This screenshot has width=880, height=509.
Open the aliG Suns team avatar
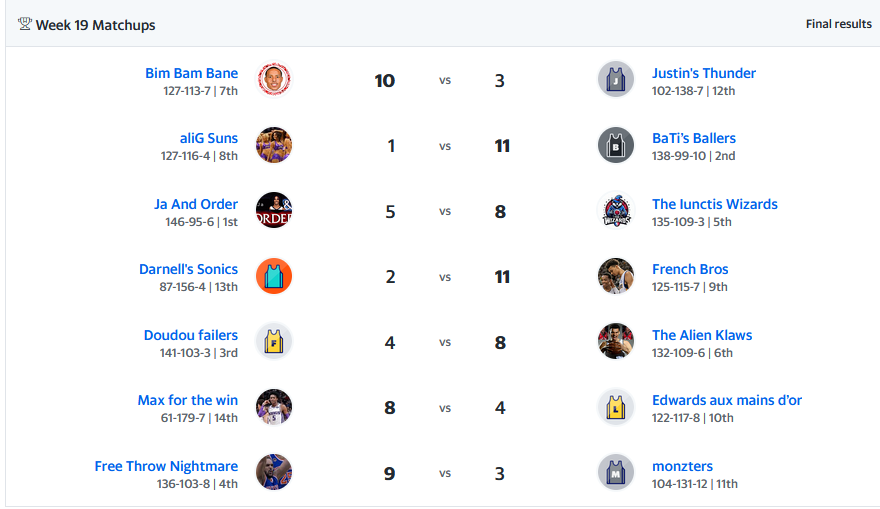click(x=274, y=145)
